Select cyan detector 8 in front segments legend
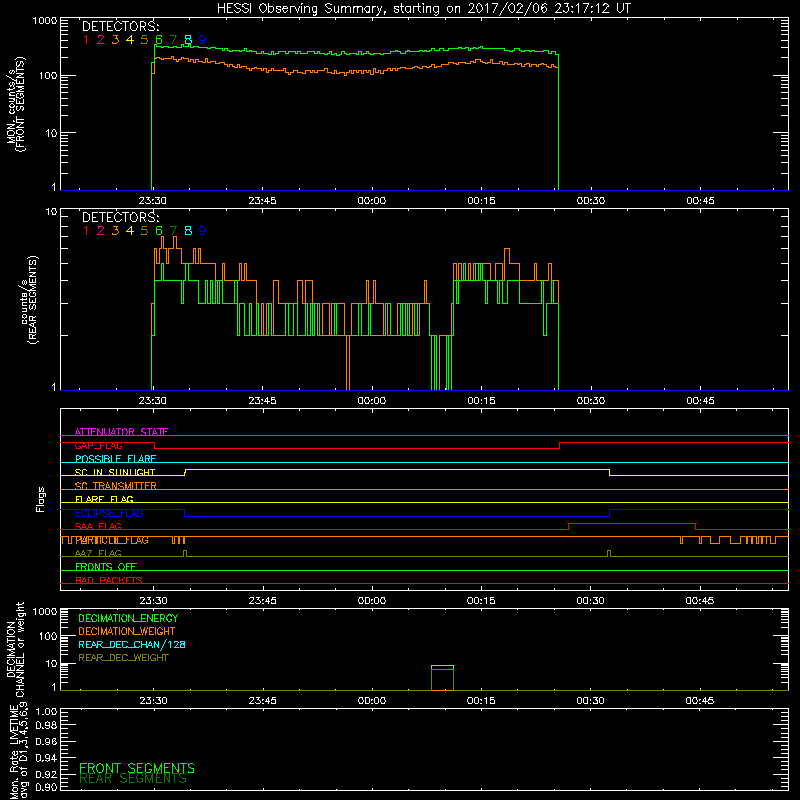Image resolution: width=800 pixels, height=800 pixels. click(188, 40)
